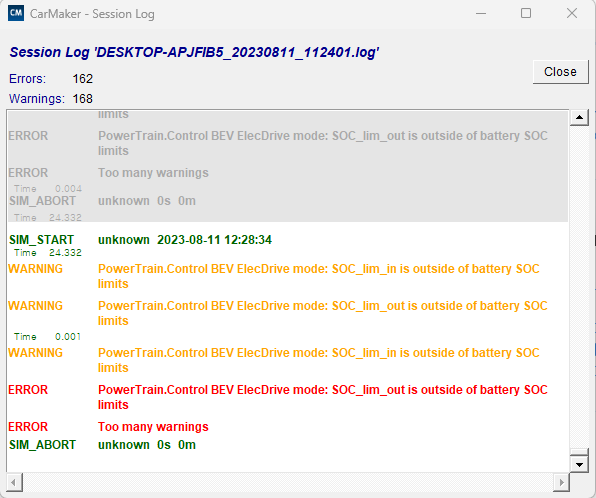Close the window via title bar X
Viewport: 596px width, 498px height.
[x=572, y=14]
